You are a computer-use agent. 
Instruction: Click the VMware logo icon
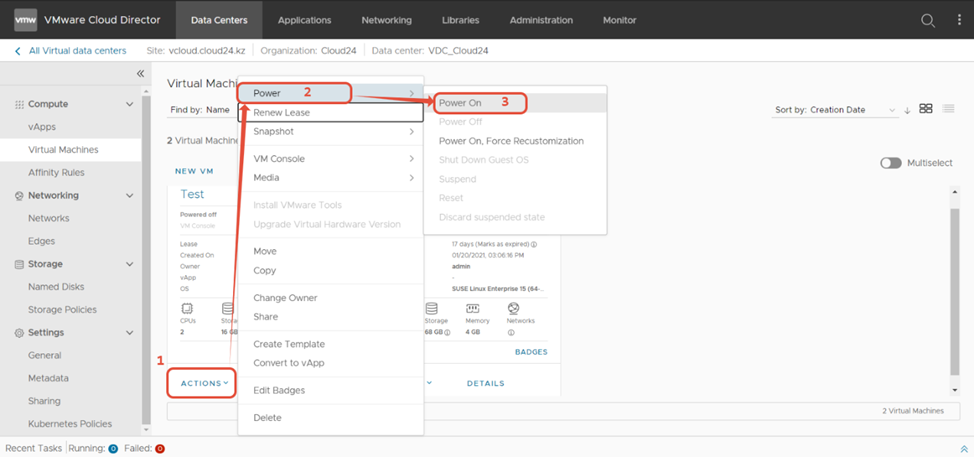[25, 20]
